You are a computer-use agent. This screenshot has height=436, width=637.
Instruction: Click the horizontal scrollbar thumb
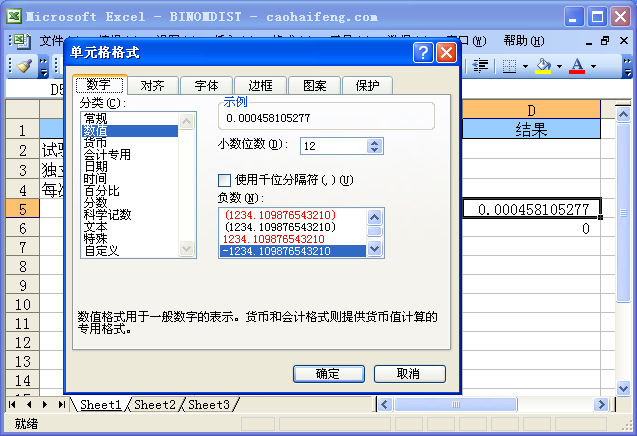455,404
